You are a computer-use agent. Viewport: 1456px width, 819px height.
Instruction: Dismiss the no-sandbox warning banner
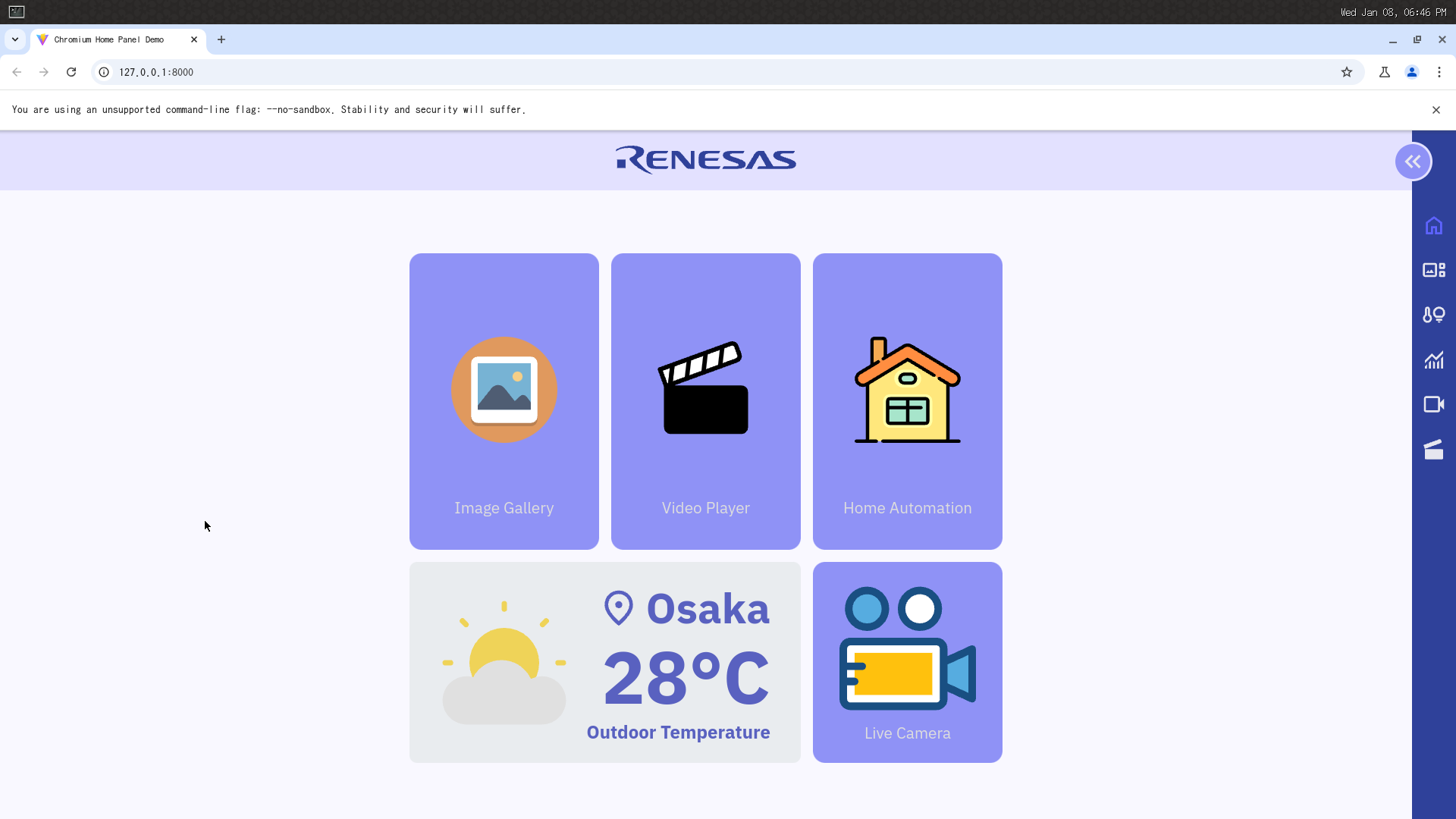tap(1436, 110)
